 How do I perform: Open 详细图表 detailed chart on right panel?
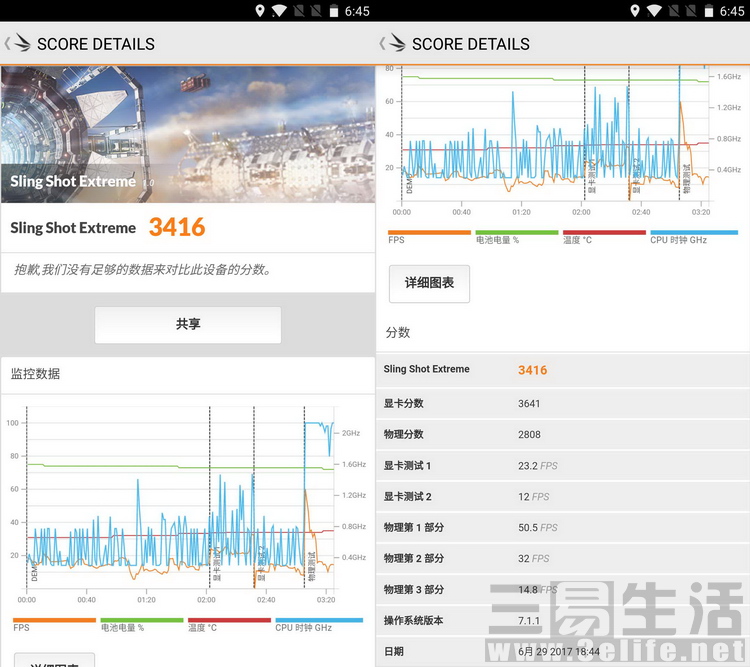(x=429, y=283)
